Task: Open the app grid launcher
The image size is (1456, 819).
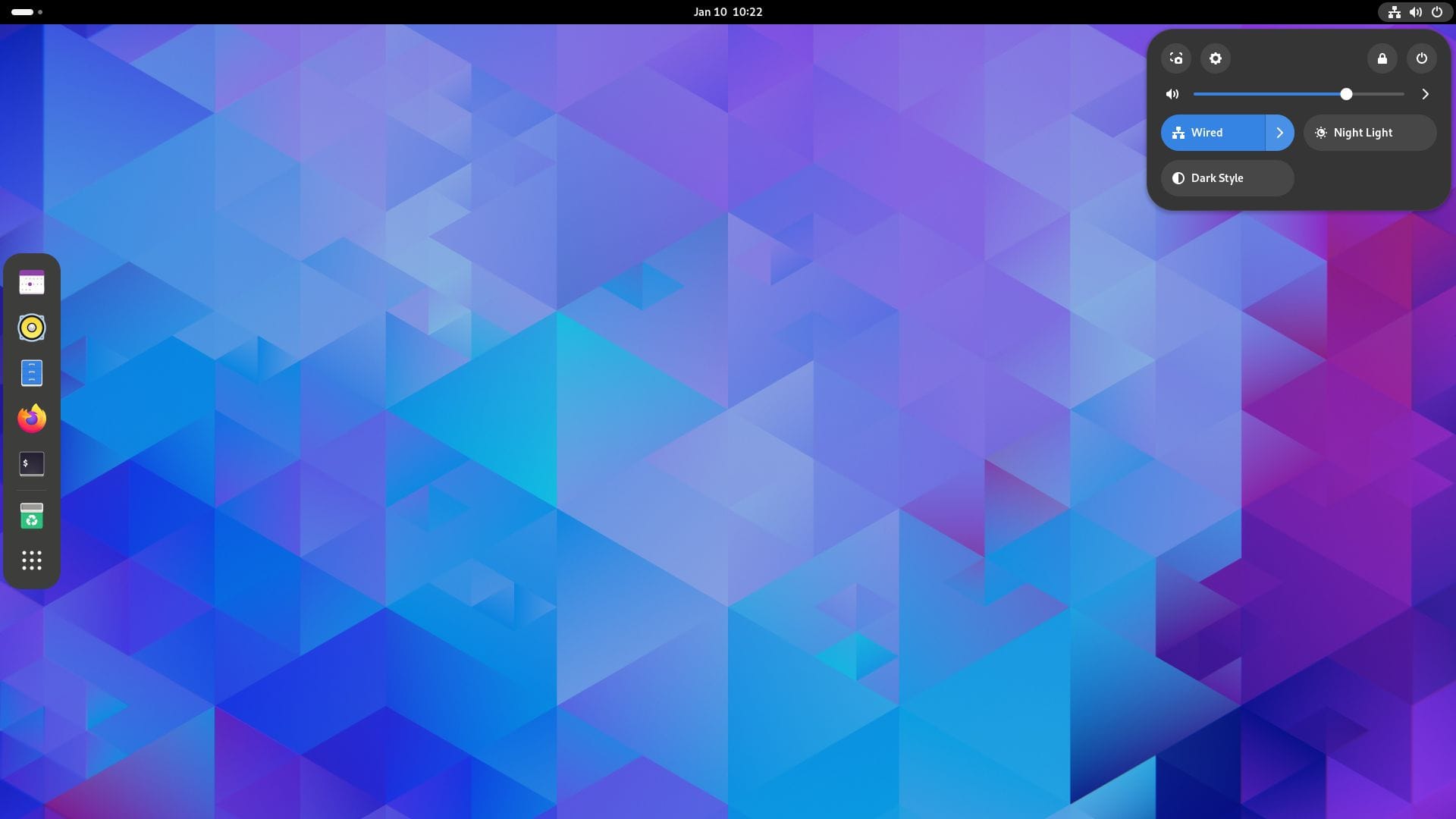Action: point(31,560)
